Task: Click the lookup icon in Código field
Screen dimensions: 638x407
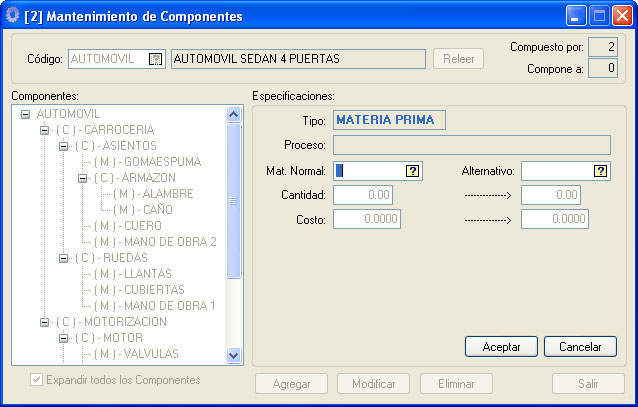Action: pos(155,59)
